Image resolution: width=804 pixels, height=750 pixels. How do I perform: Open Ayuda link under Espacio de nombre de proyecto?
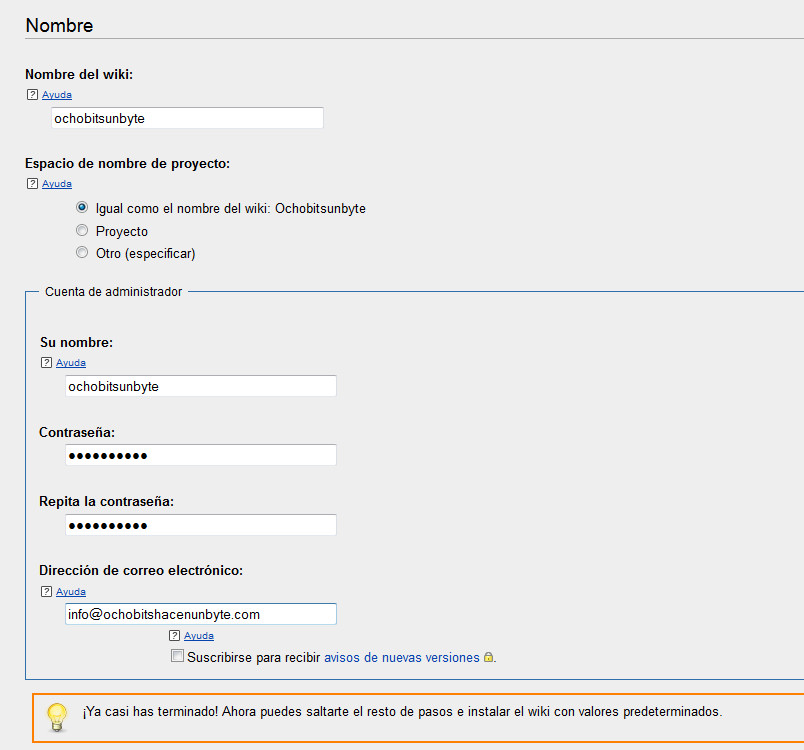57,184
